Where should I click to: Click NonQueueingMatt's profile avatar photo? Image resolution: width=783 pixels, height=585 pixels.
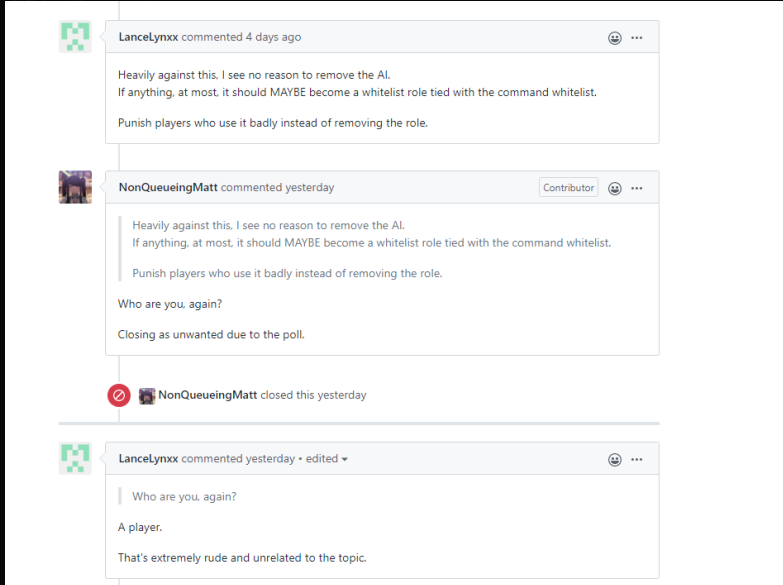(x=75, y=187)
